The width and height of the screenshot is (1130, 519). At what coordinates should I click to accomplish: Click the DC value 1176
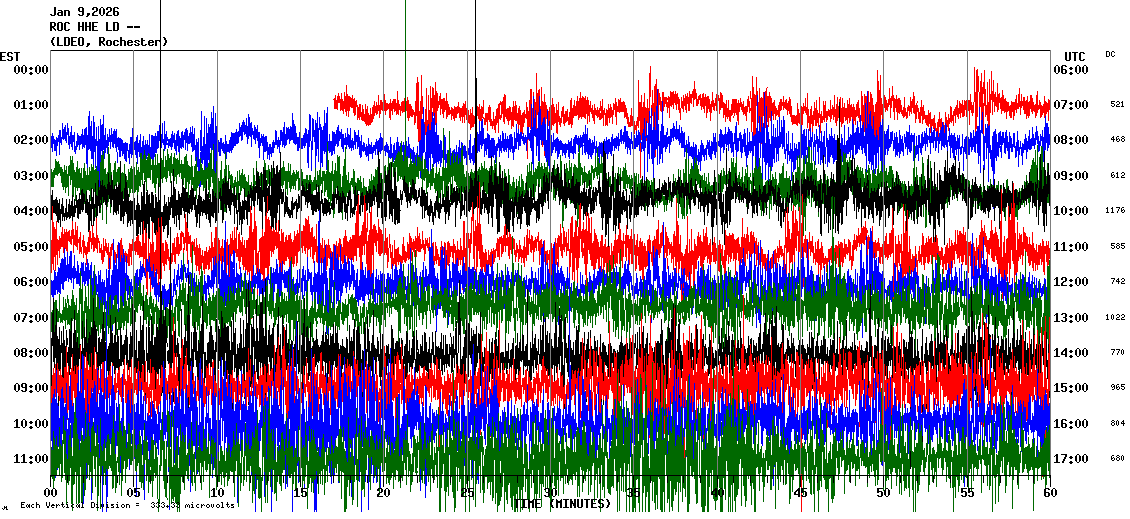pos(1116,211)
